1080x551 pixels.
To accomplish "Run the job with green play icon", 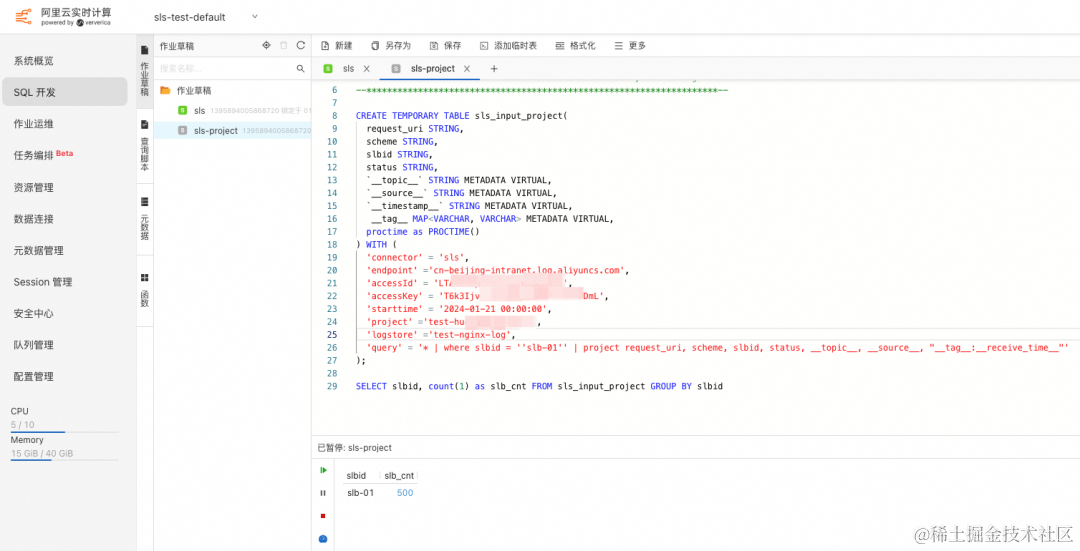I will 323,470.
